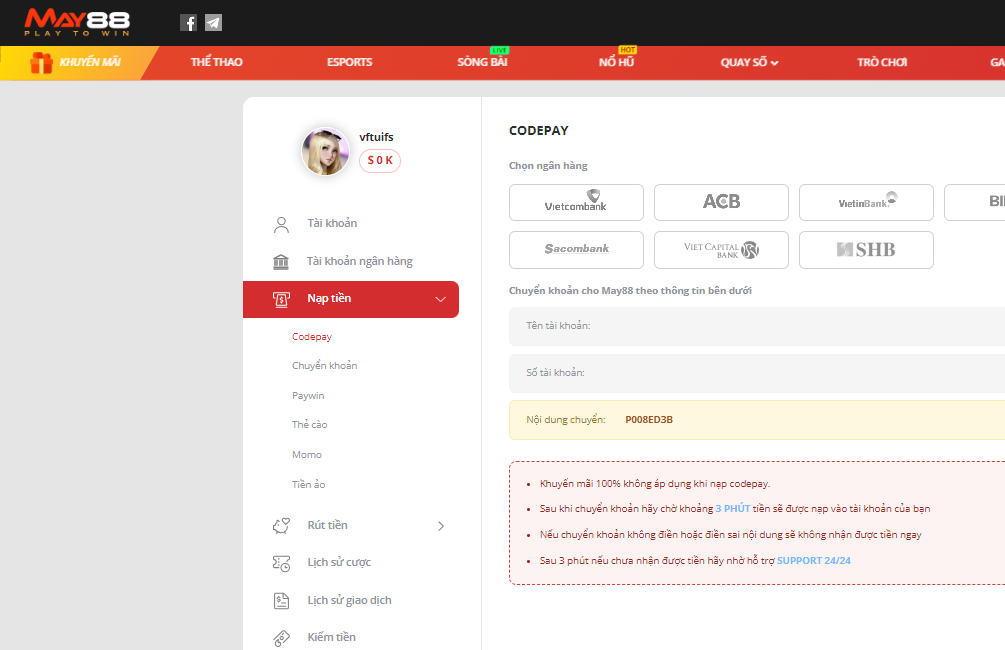The height and width of the screenshot is (650, 1005).
Task: Click the Tài khoản person icon
Action: (281, 224)
